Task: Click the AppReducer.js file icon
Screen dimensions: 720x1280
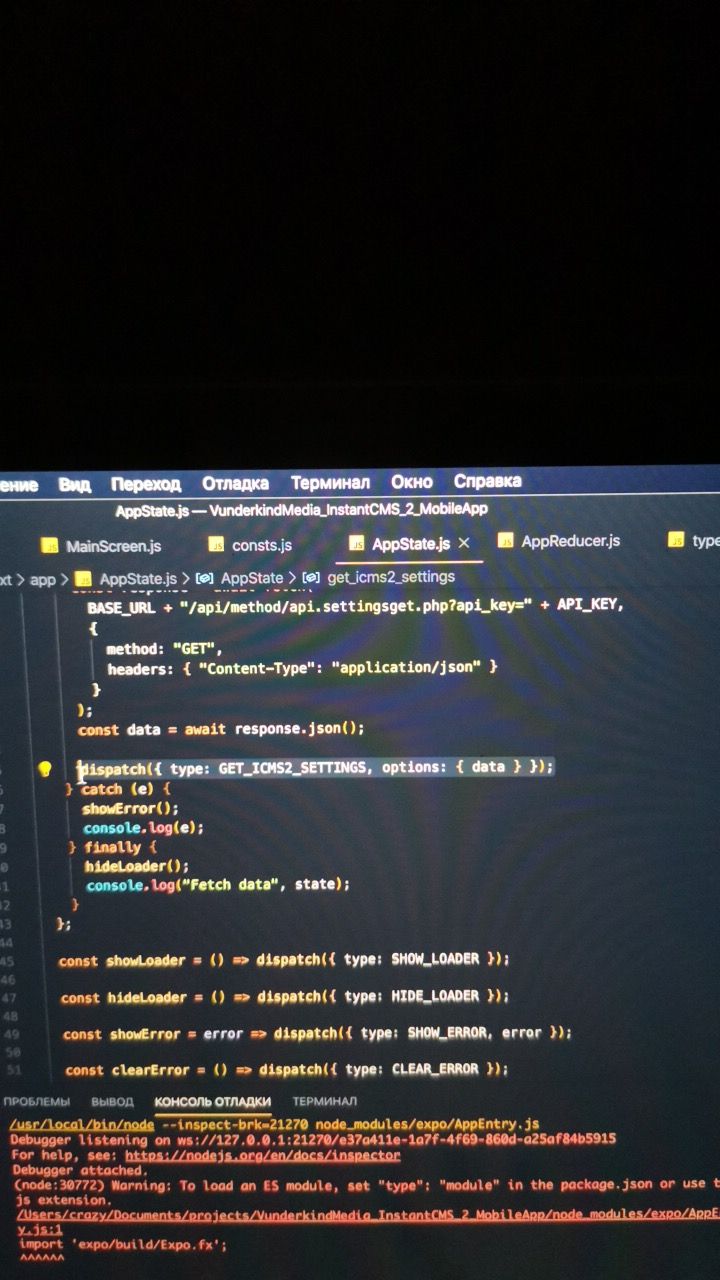Action: point(506,541)
